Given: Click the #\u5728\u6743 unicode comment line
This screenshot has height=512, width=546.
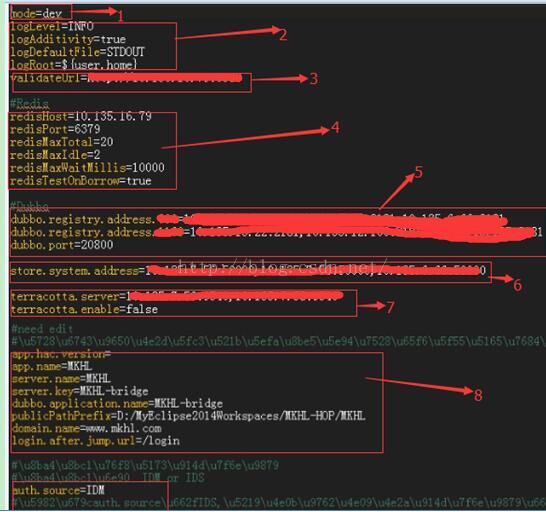Looking at the screenshot, I should 278,341.
